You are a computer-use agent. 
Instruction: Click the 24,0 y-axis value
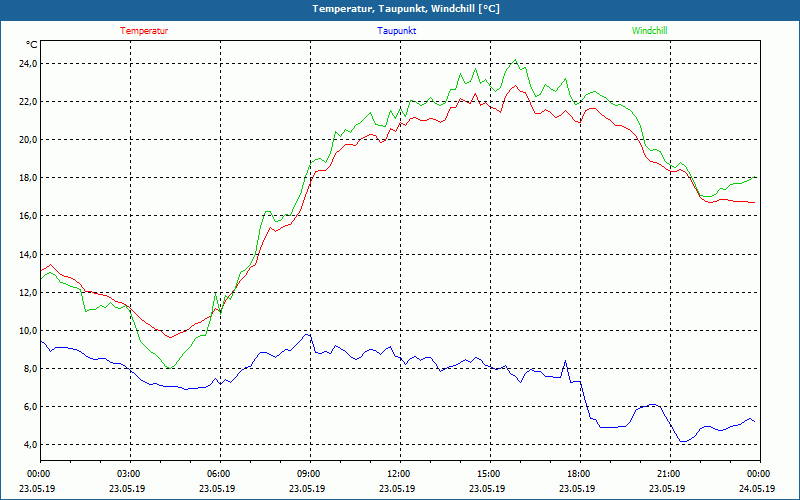(28, 64)
